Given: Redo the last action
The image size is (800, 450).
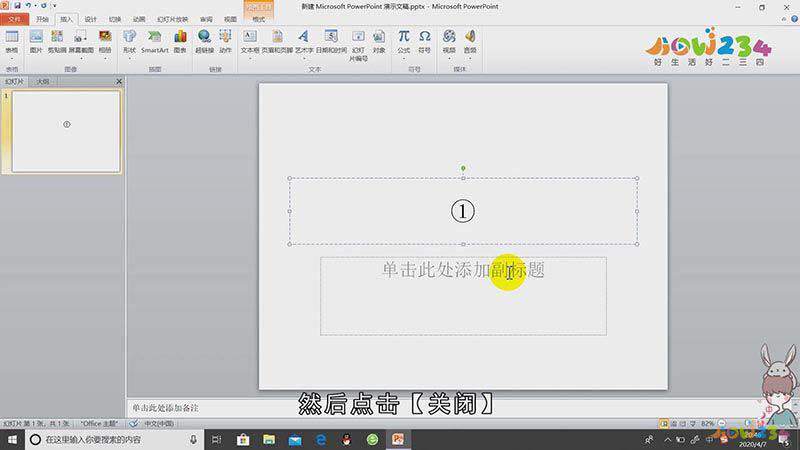Looking at the screenshot, I should tap(44, 6).
